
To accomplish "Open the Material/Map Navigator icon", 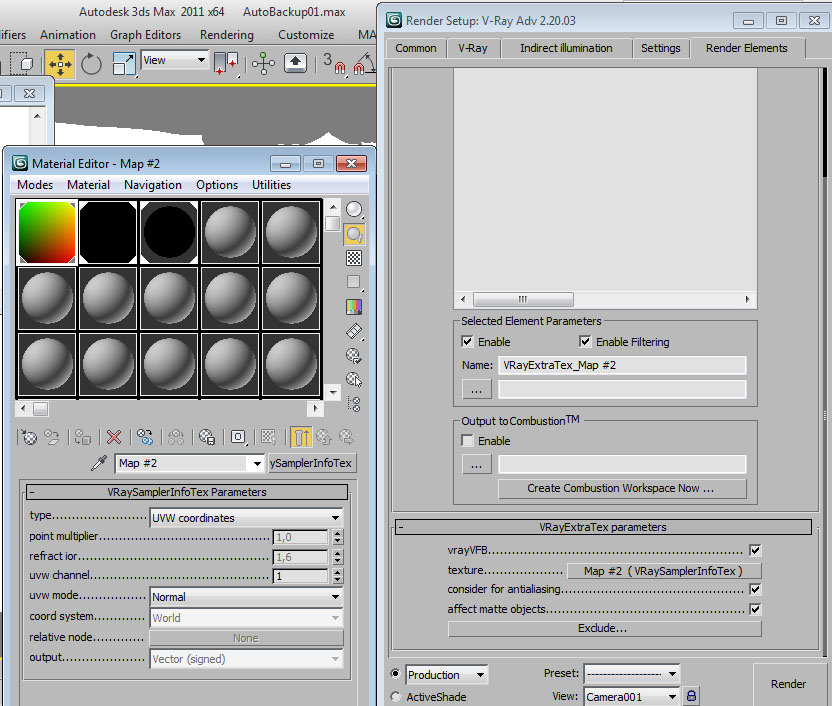I will coord(354,403).
